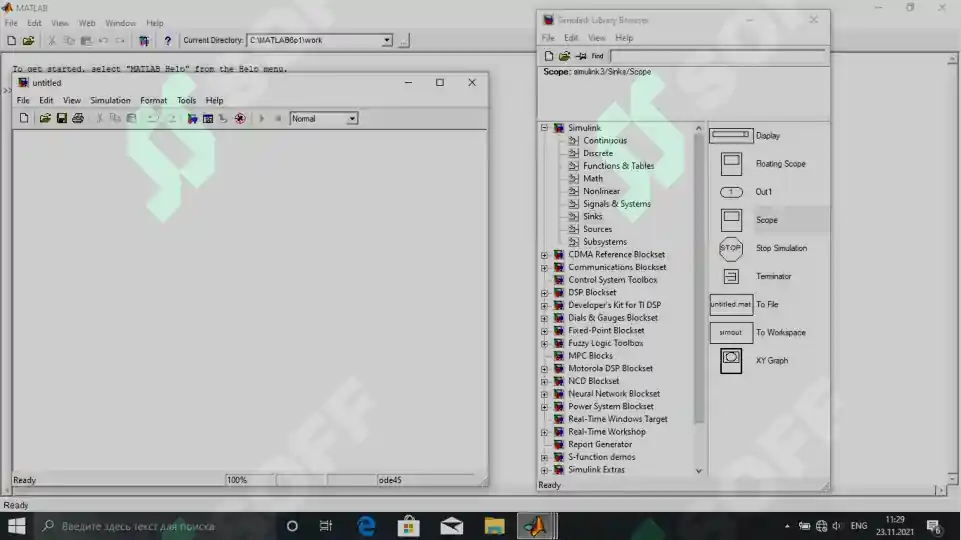Select the Out1 block

click(731, 192)
